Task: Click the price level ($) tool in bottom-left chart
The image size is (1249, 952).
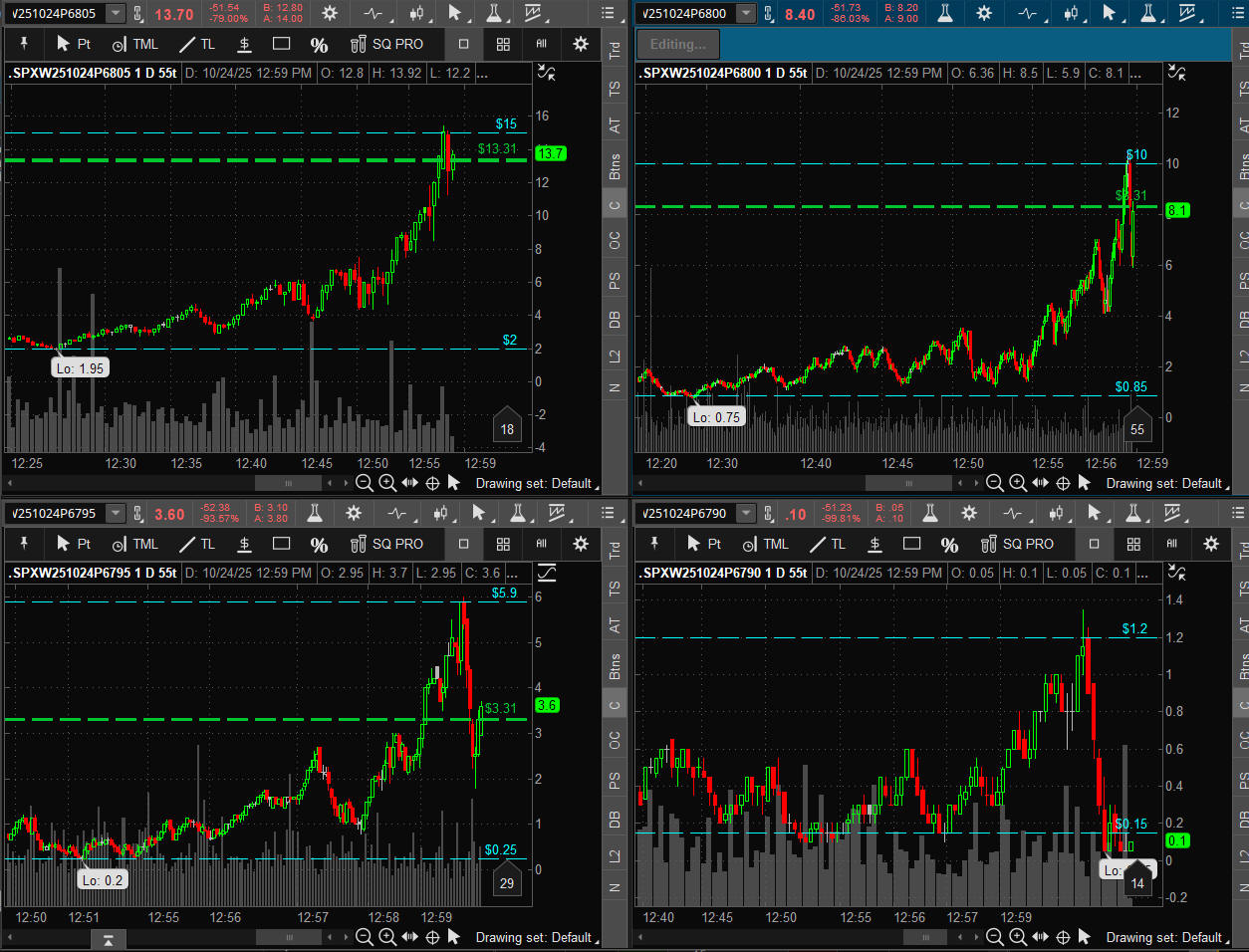Action: (x=244, y=544)
